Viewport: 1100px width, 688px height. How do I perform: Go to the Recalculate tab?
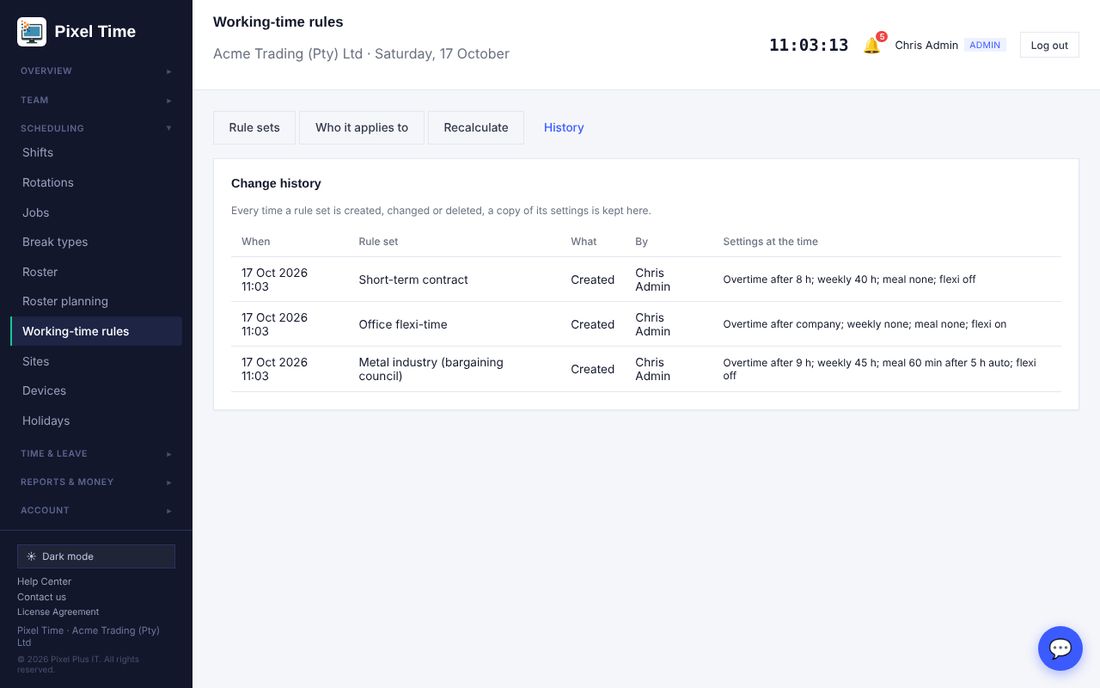pyautogui.click(x=476, y=128)
